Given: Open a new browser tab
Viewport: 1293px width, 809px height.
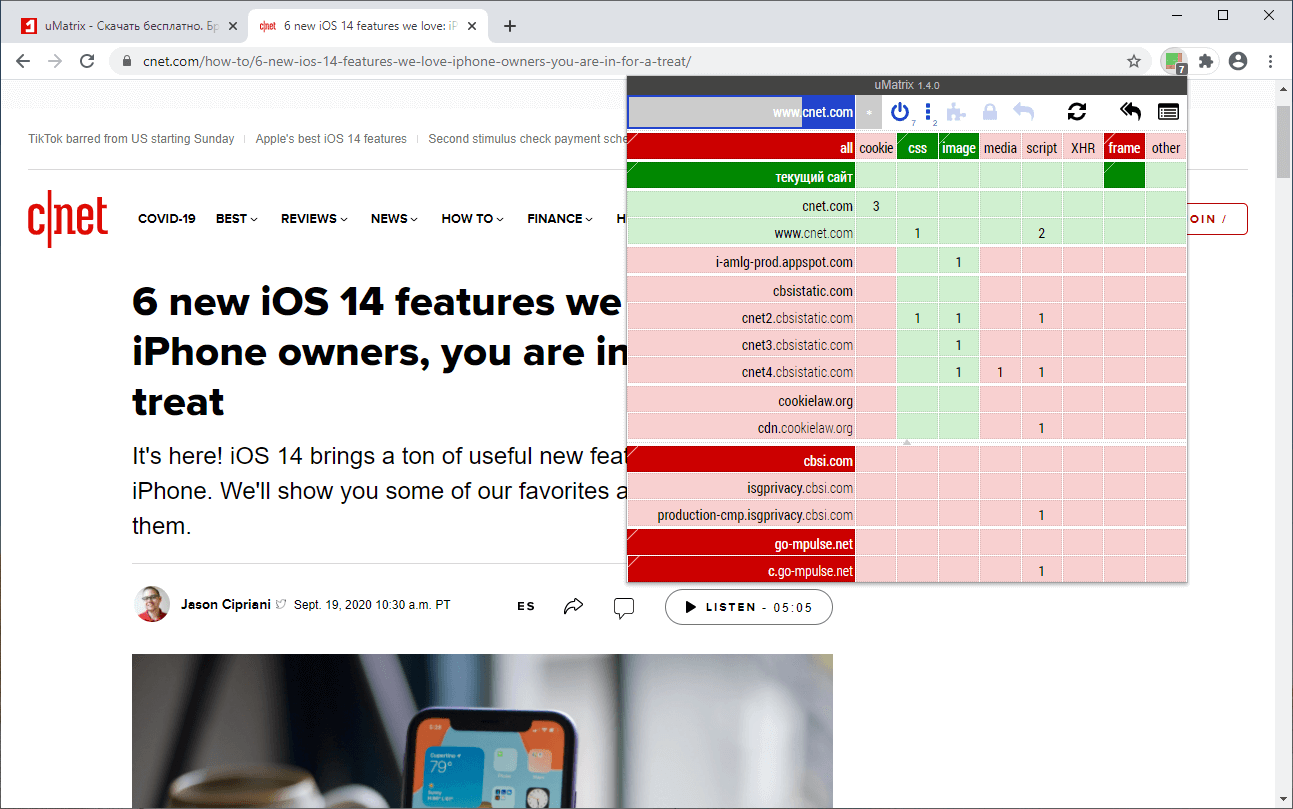Looking at the screenshot, I should click(x=510, y=26).
